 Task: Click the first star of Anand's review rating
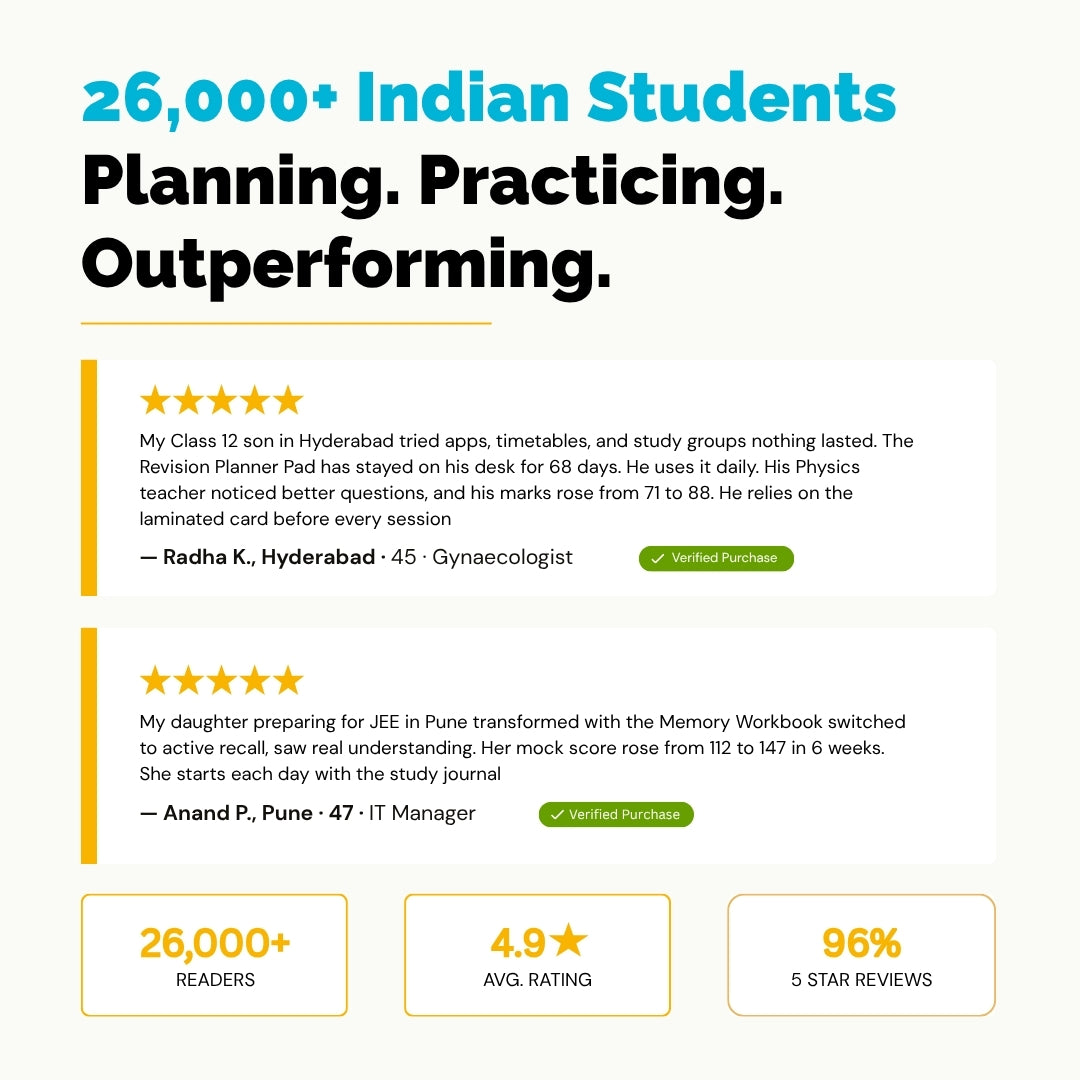point(155,681)
